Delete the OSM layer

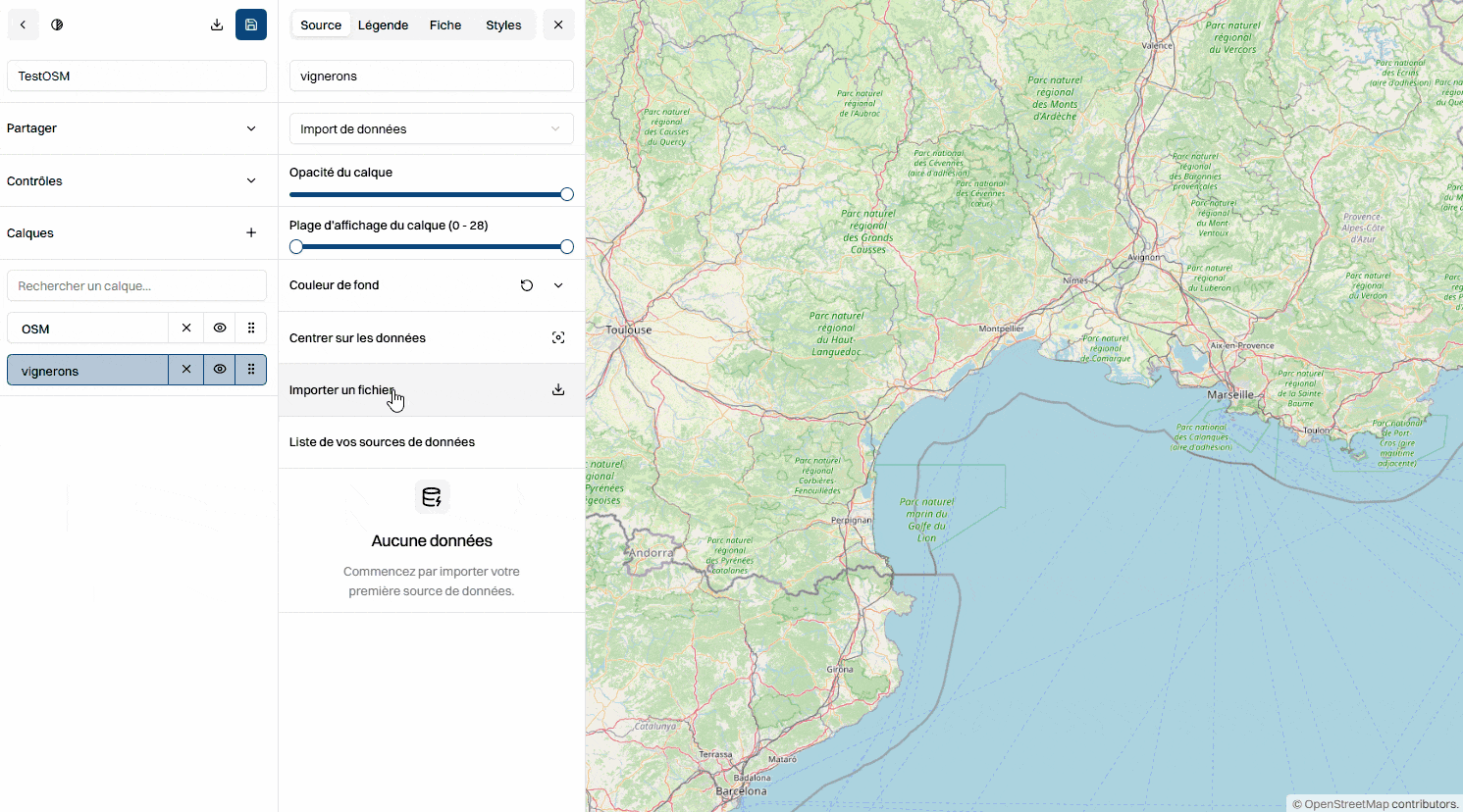[x=186, y=328]
